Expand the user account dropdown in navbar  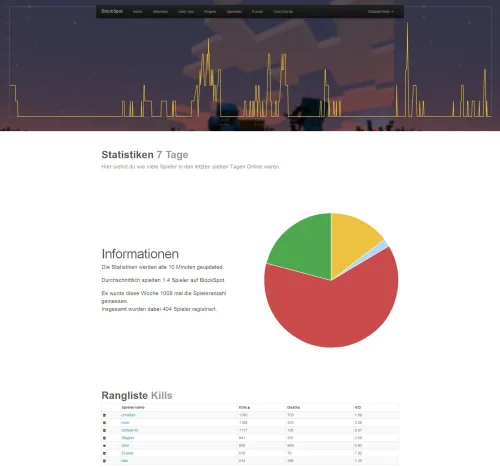pos(380,12)
